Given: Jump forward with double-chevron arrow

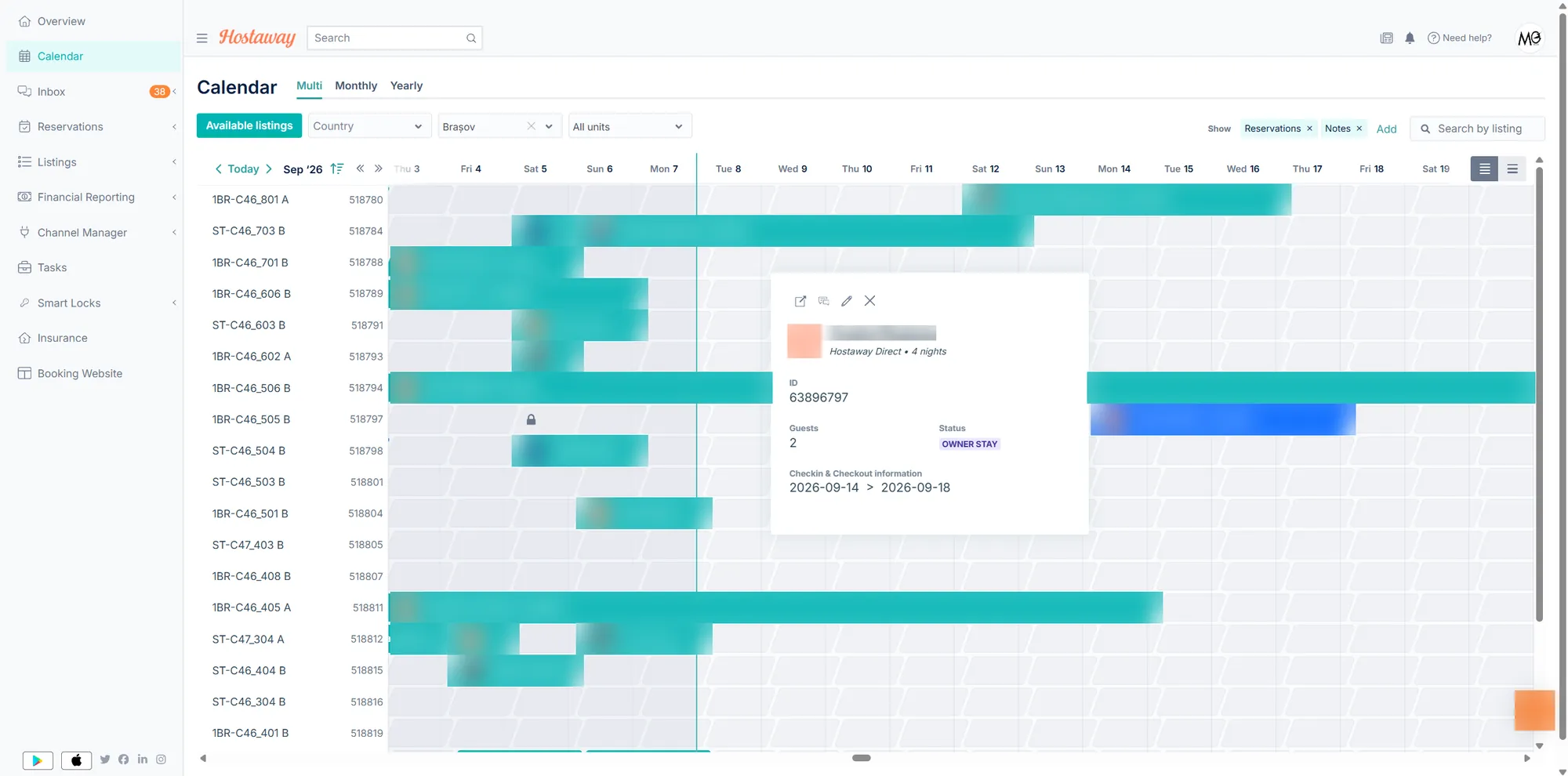Looking at the screenshot, I should tap(378, 169).
